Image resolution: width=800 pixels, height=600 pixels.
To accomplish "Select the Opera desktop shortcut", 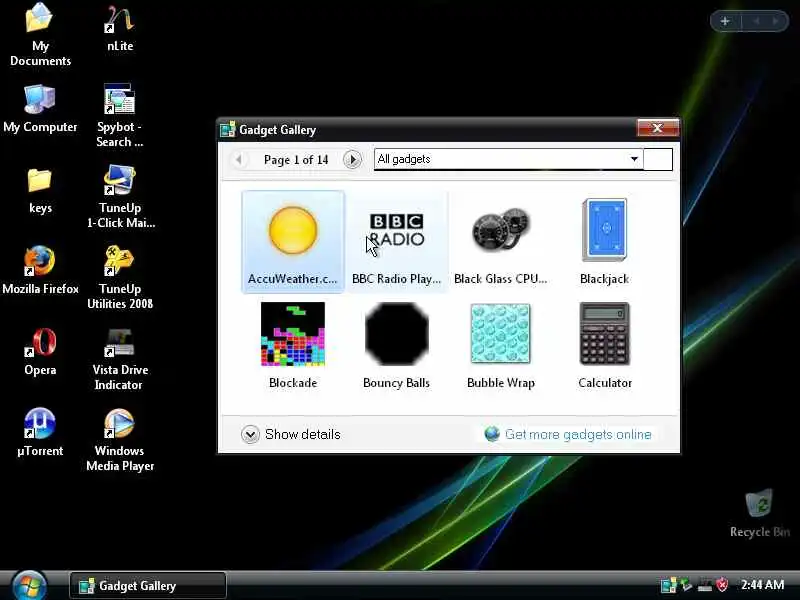I will (x=40, y=352).
